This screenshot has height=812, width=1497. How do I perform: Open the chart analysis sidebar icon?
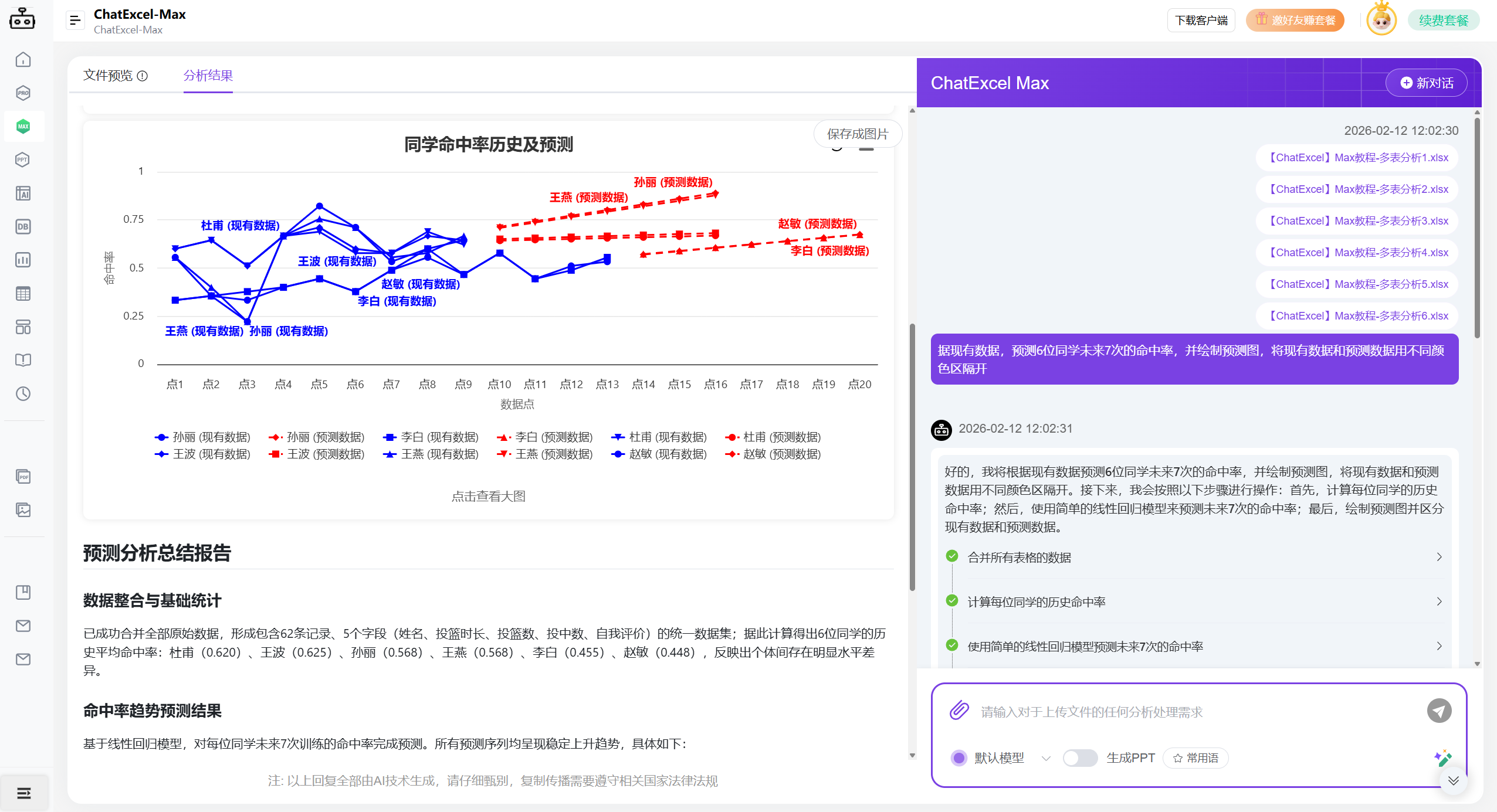point(23,260)
